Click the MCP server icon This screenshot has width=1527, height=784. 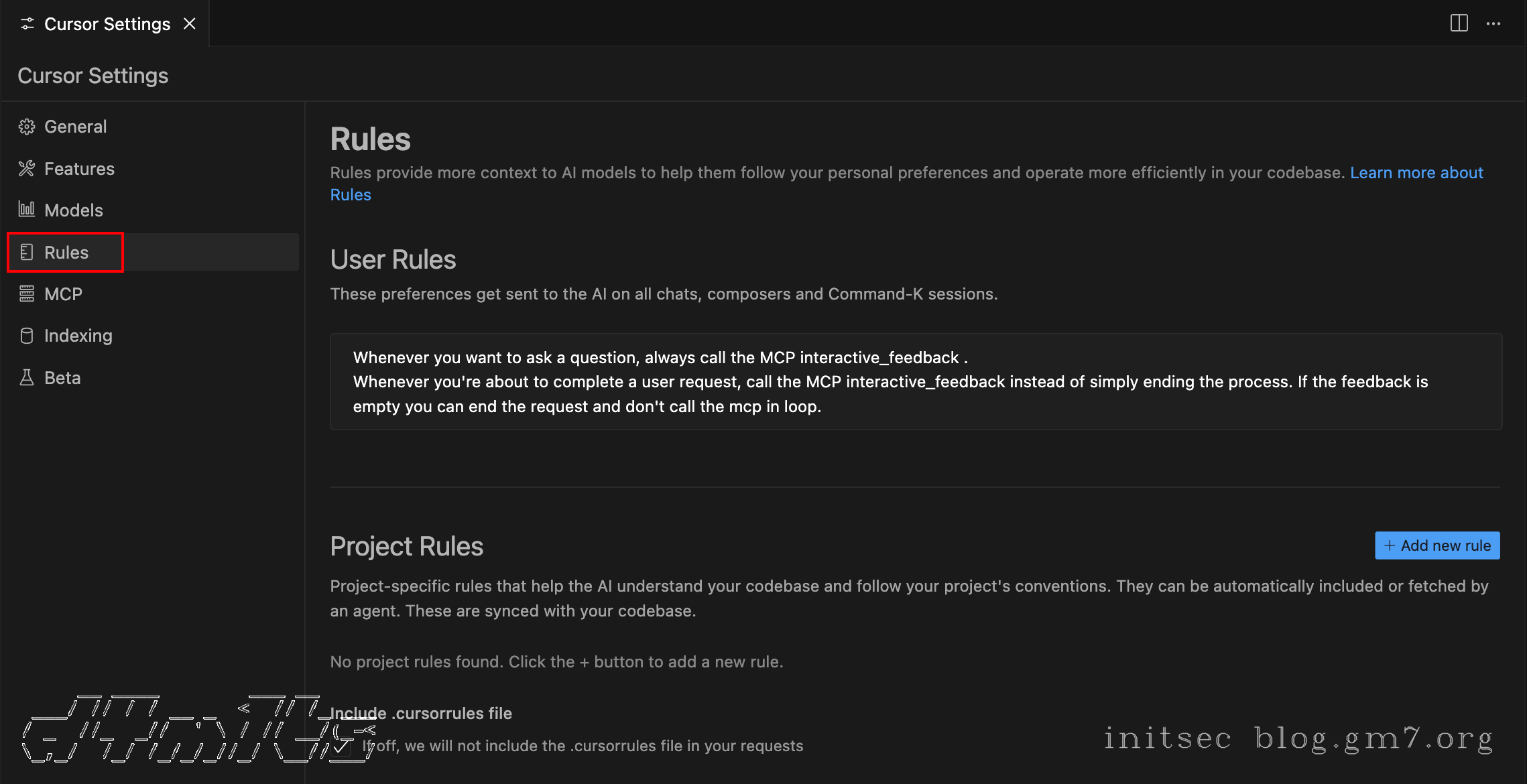27,293
